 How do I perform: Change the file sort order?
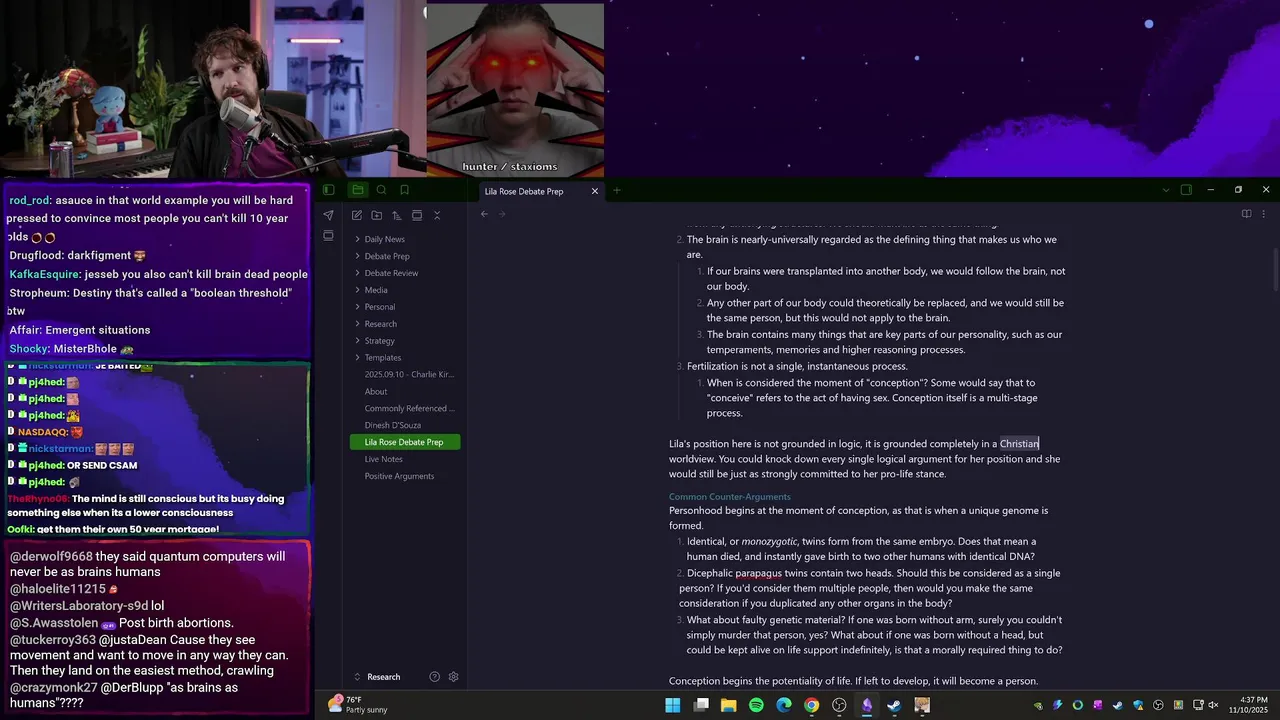pos(396,215)
